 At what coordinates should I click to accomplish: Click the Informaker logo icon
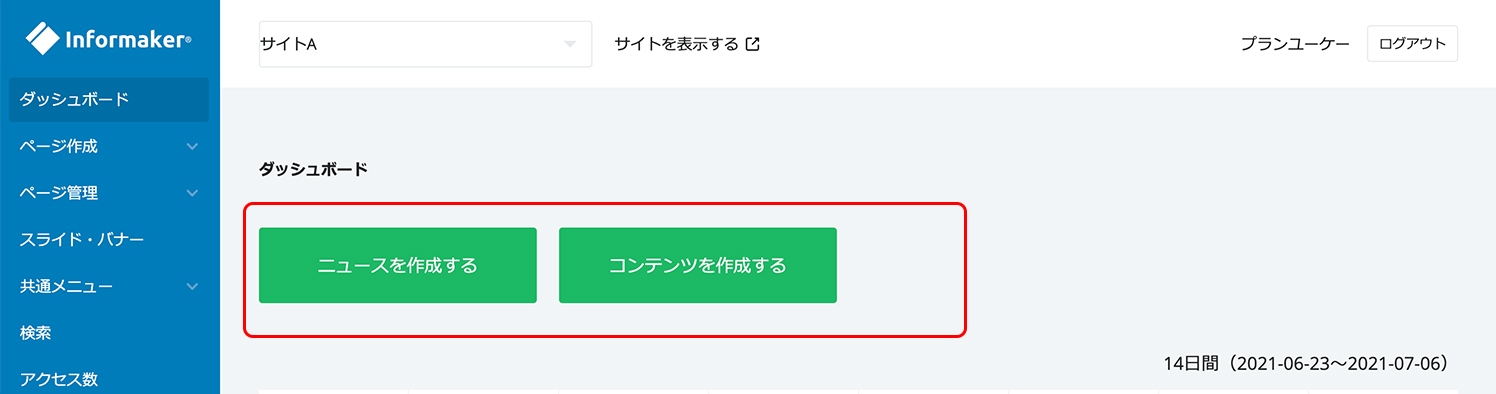pos(43,38)
